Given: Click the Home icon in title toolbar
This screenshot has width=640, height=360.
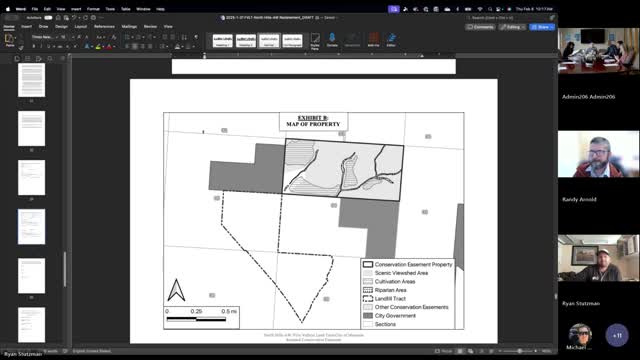Looking at the screenshot, I should pos(58,18).
